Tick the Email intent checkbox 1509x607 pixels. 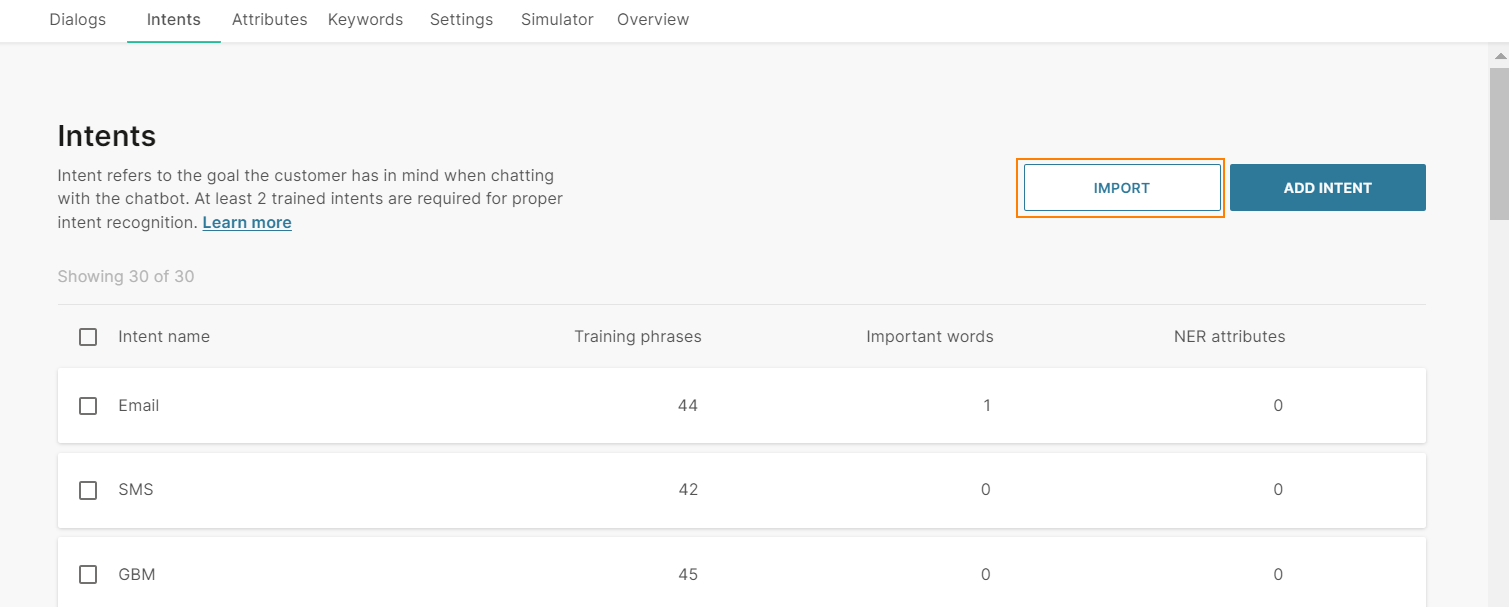point(88,406)
